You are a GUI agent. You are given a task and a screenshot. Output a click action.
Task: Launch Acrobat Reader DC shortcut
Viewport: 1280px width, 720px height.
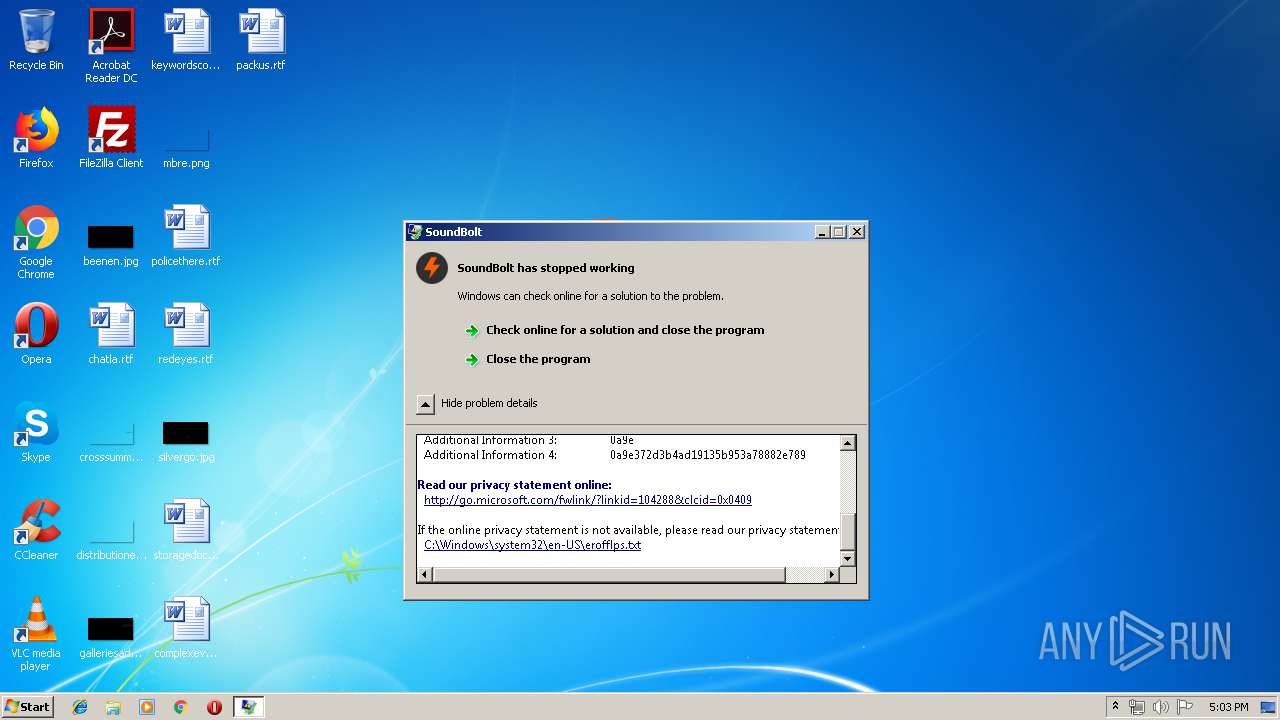111,46
